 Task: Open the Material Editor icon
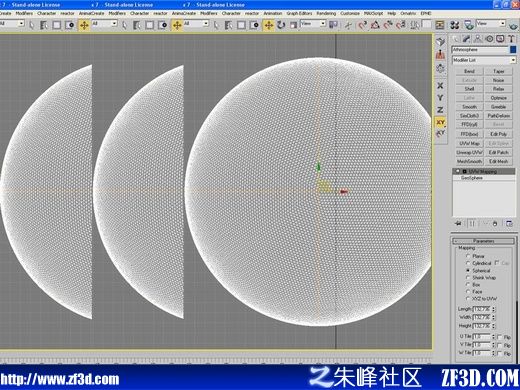coord(455,25)
